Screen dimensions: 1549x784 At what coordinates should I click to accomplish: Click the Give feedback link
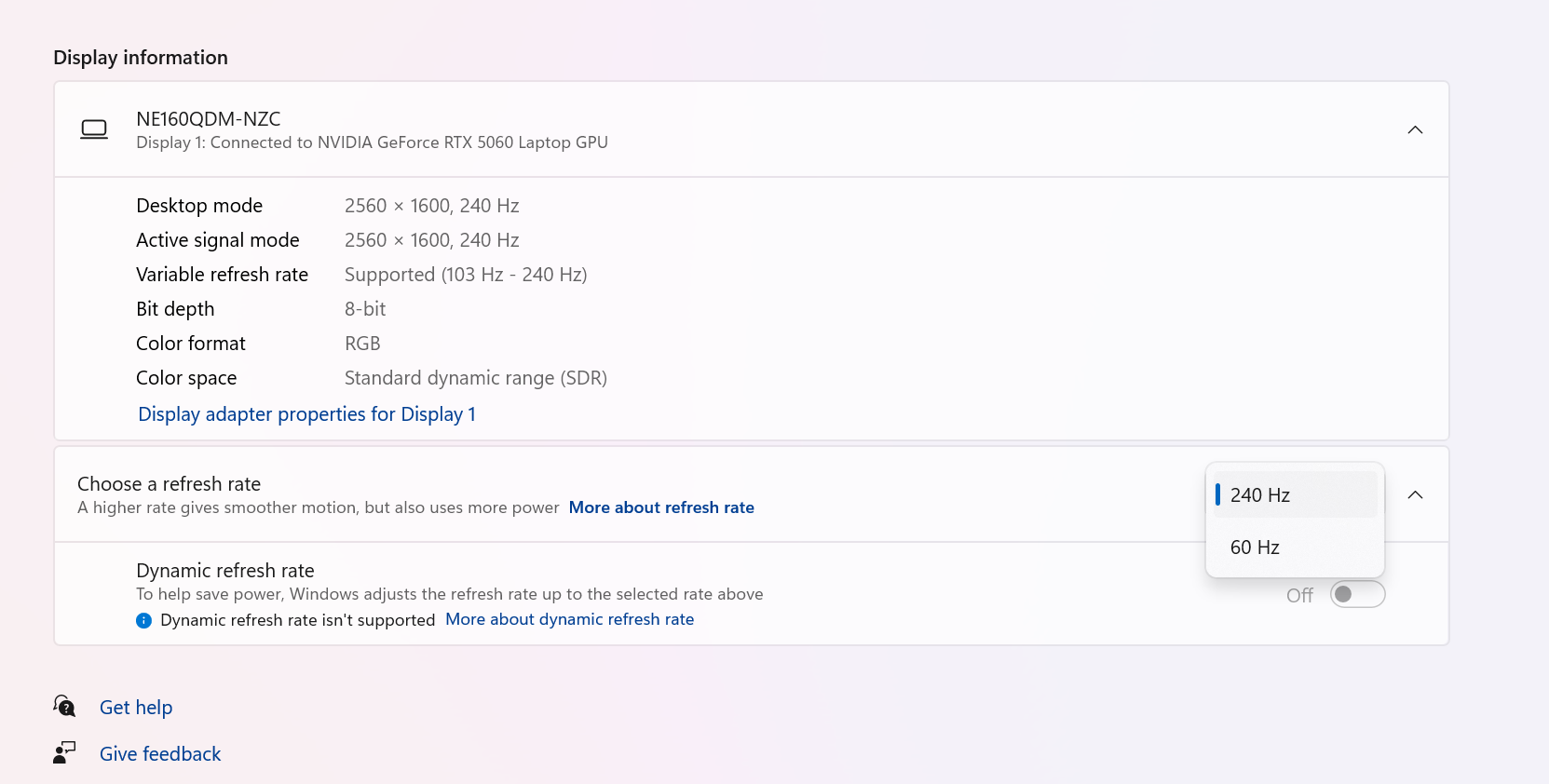[160, 754]
